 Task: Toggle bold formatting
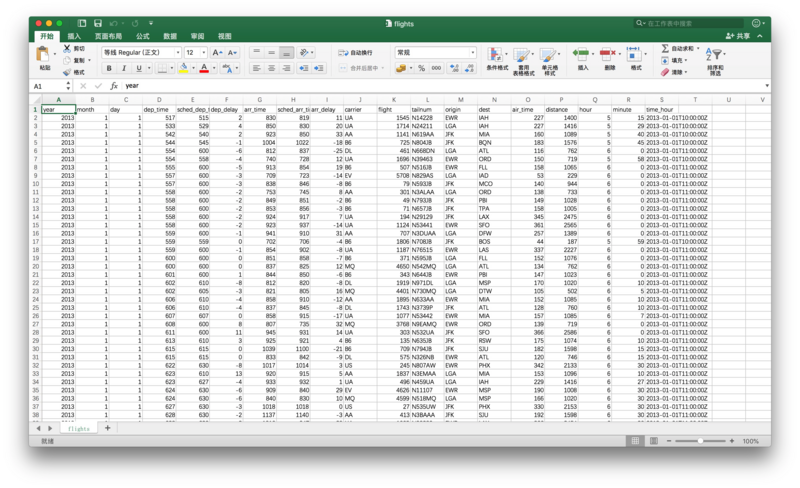pos(108,68)
